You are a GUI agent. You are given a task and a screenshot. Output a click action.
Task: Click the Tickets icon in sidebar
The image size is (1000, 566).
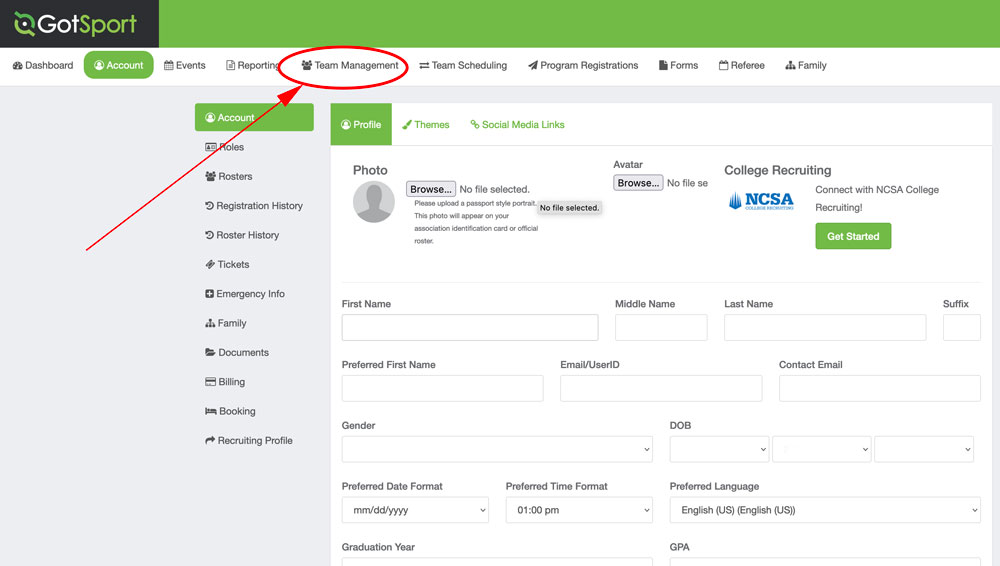[210, 265]
